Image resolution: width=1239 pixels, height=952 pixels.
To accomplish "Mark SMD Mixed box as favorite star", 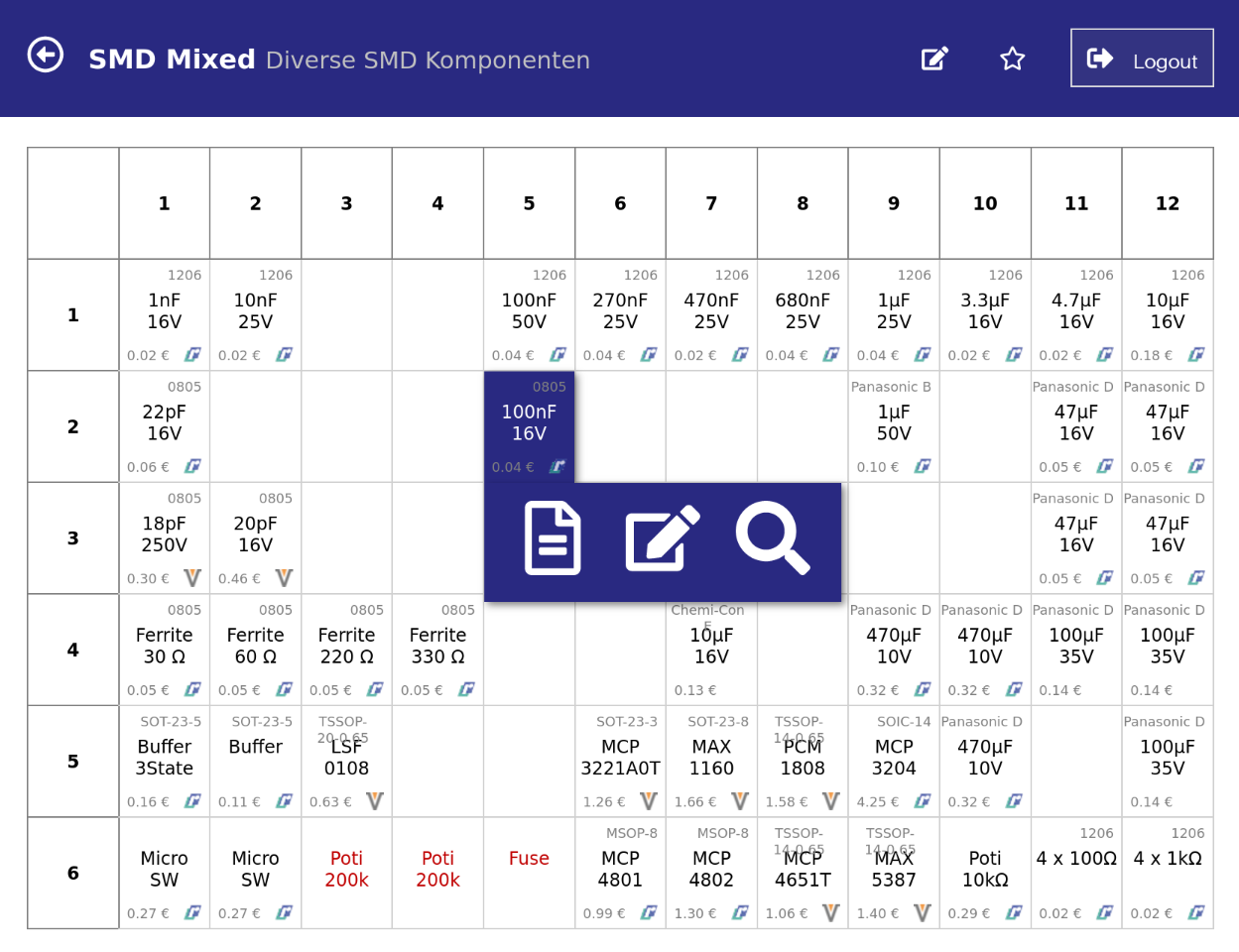I will 1012,59.
